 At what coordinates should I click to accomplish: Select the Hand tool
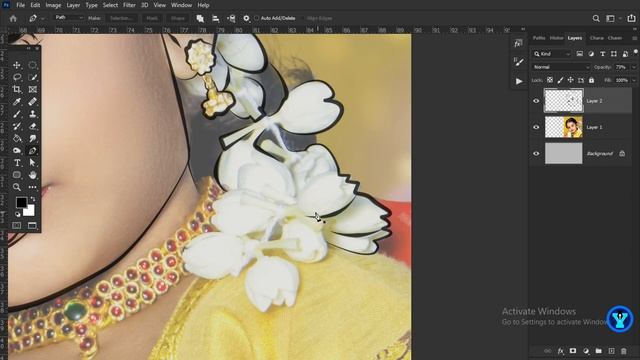click(33, 175)
